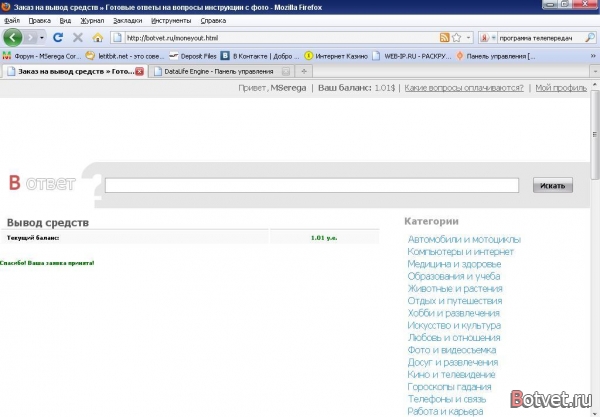The image size is (600, 417).
Task: Open the В Контакте bookmark
Action: pos(260,56)
